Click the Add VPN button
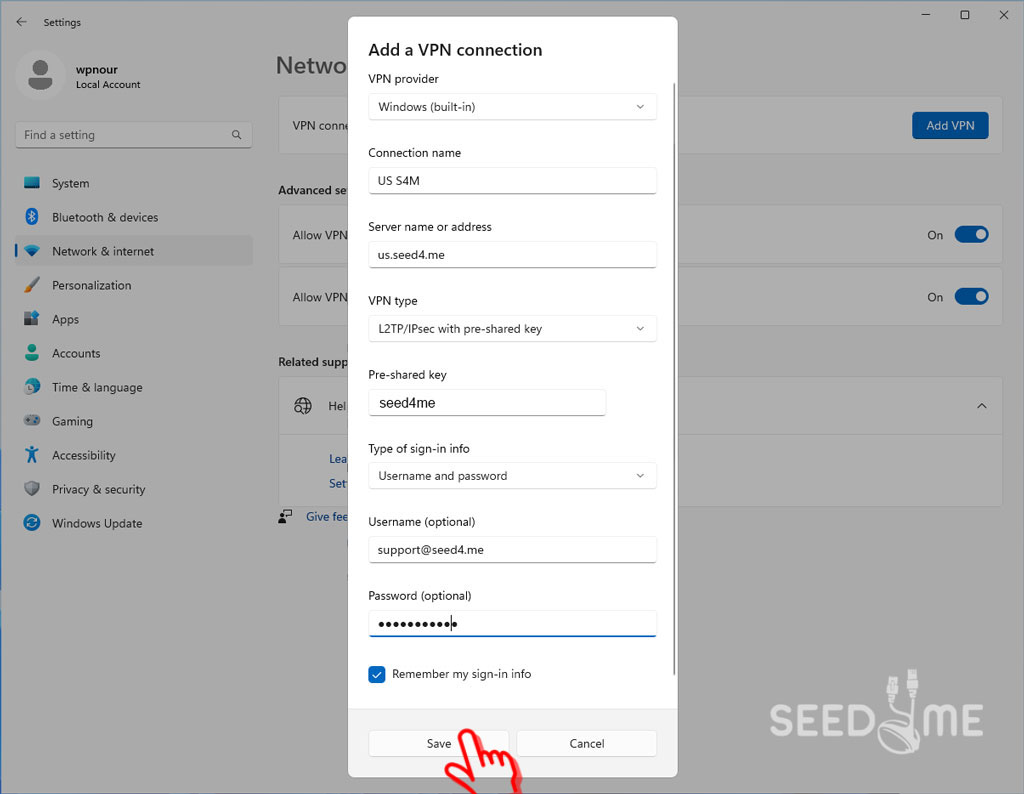The image size is (1024, 794). [x=950, y=125]
